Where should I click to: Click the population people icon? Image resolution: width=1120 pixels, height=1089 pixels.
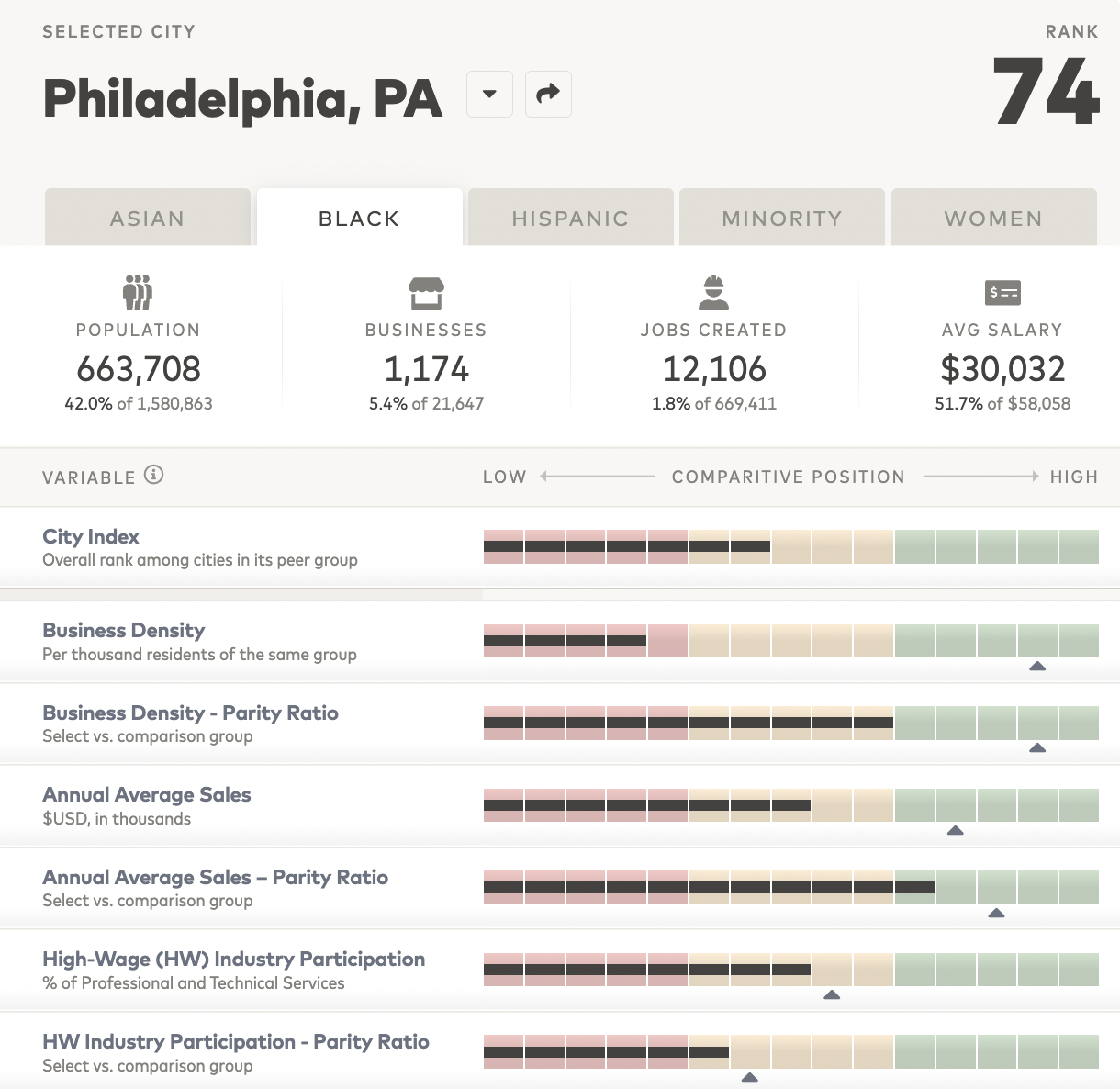pyautogui.click(x=138, y=292)
